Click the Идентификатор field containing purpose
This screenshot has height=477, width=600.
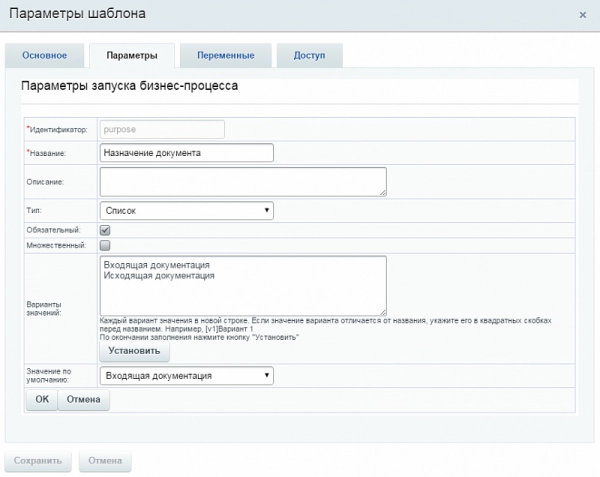pyautogui.click(x=161, y=129)
